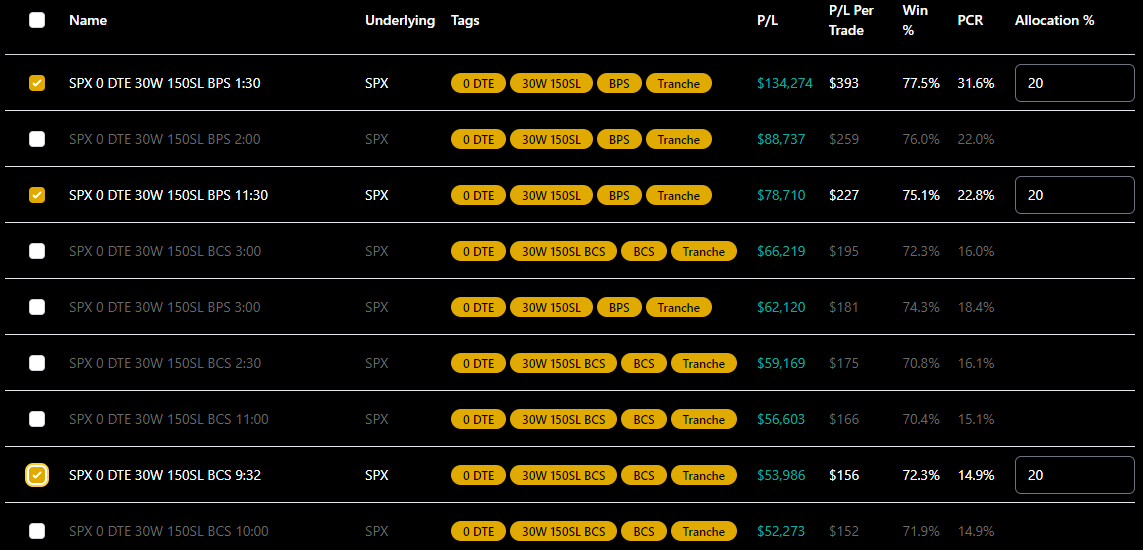Select strategy name SPX 0 DTE 30W 150SL BCS 10:00
Viewport: 1143px width, 550px height.
pos(168,531)
